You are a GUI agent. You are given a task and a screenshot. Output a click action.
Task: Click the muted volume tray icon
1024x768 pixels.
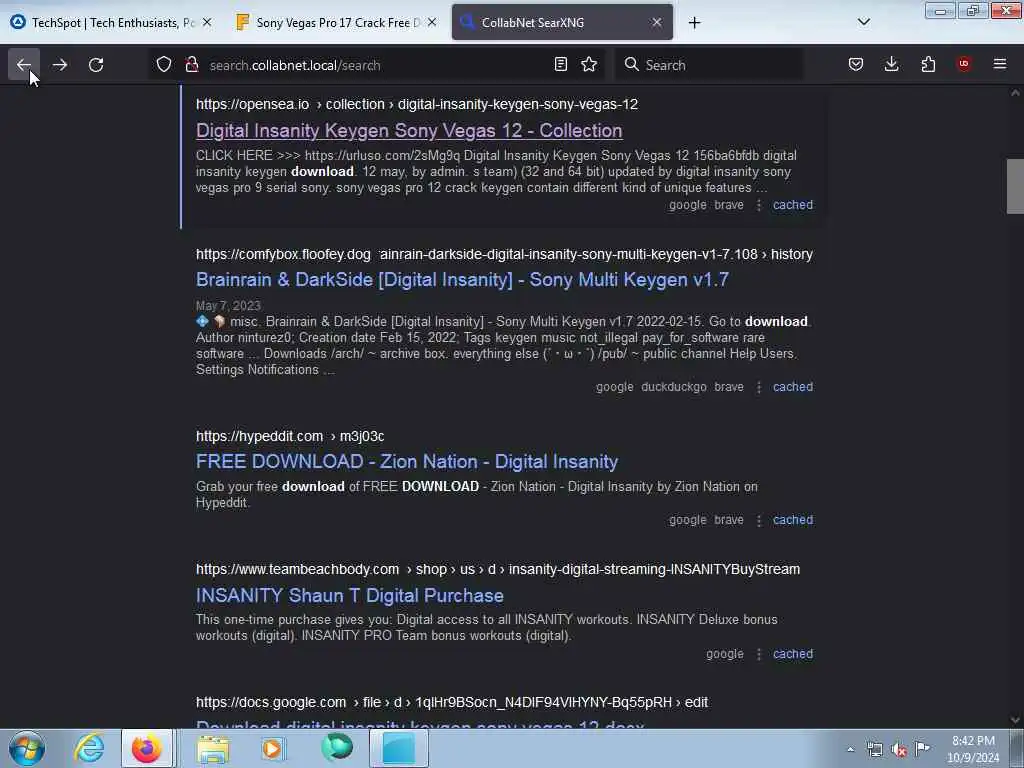pyautogui.click(x=899, y=750)
